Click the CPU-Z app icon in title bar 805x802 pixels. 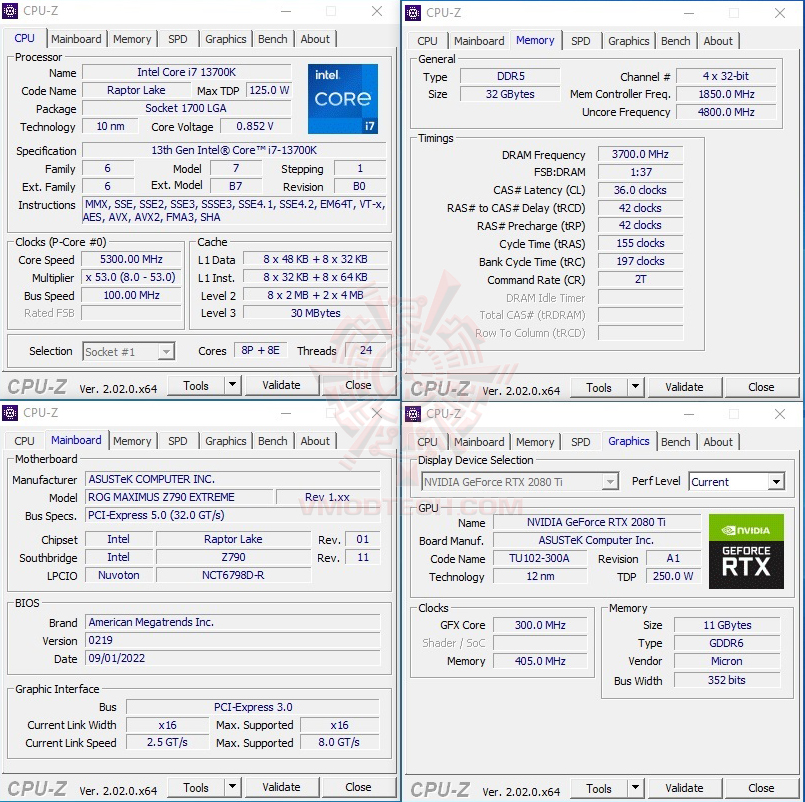click(x=10, y=10)
